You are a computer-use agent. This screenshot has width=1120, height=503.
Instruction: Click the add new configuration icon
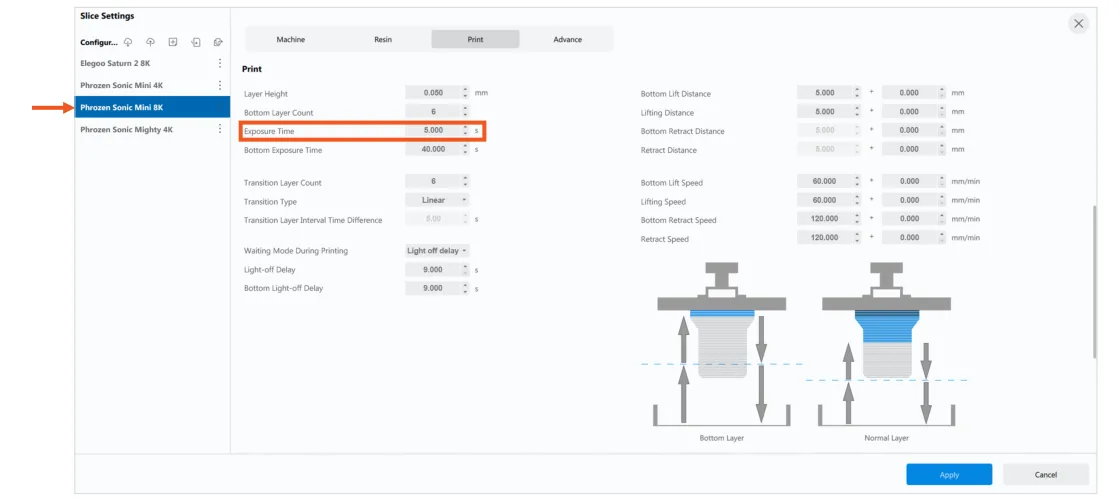click(x=173, y=42)
